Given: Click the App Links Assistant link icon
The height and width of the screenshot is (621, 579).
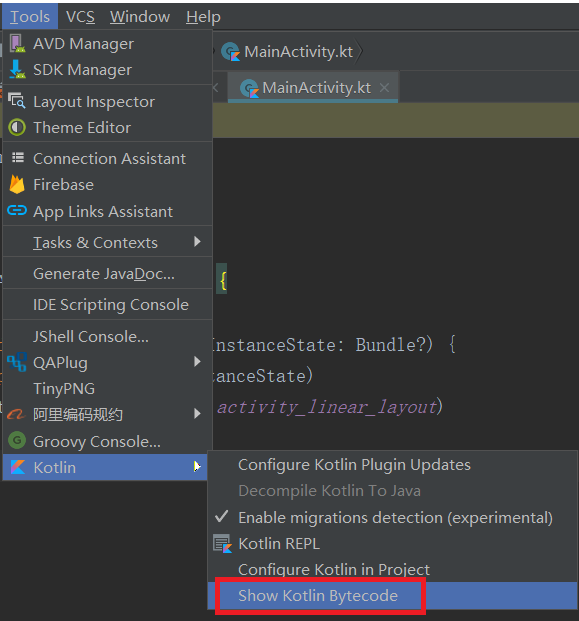Looking at the screenshot, I should coord(17,211).
